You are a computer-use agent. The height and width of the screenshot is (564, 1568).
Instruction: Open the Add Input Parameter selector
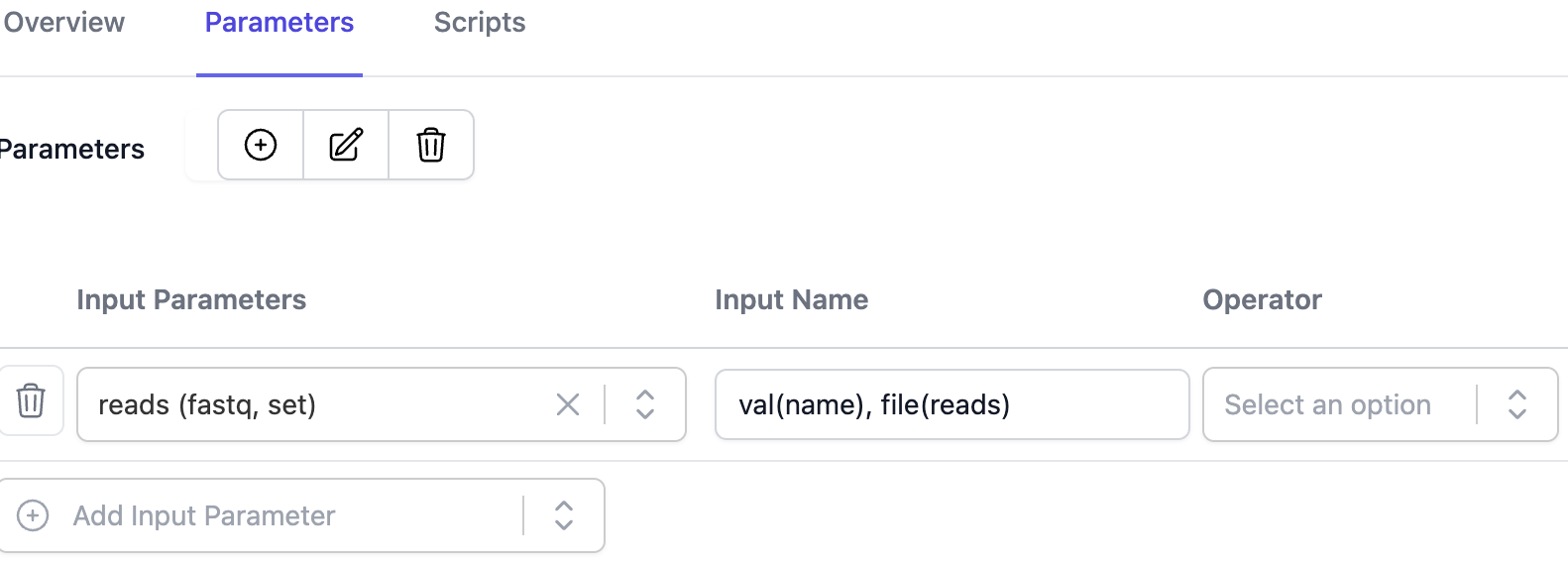(204, 515)
